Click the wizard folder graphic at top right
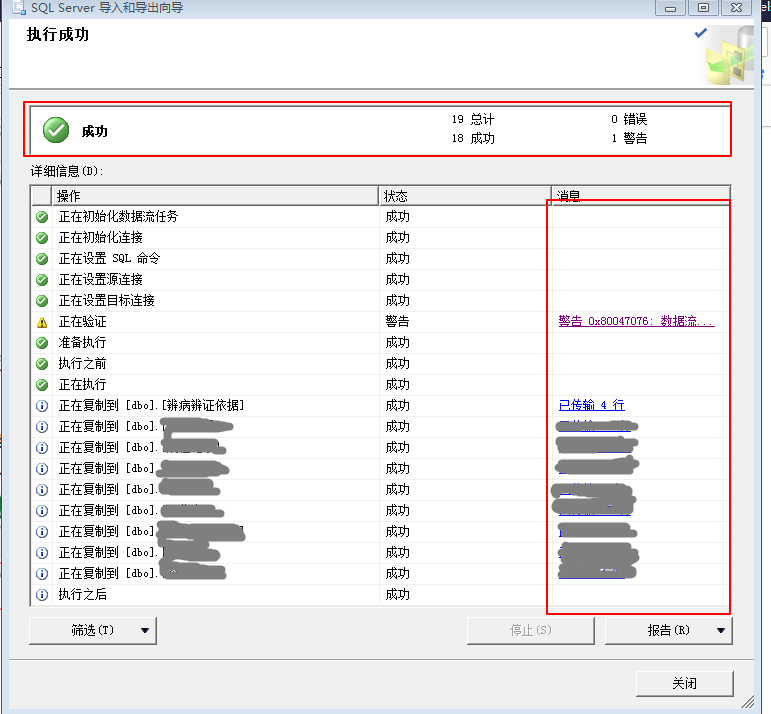Viewport: 771px width, 714px height. [730, 55]
